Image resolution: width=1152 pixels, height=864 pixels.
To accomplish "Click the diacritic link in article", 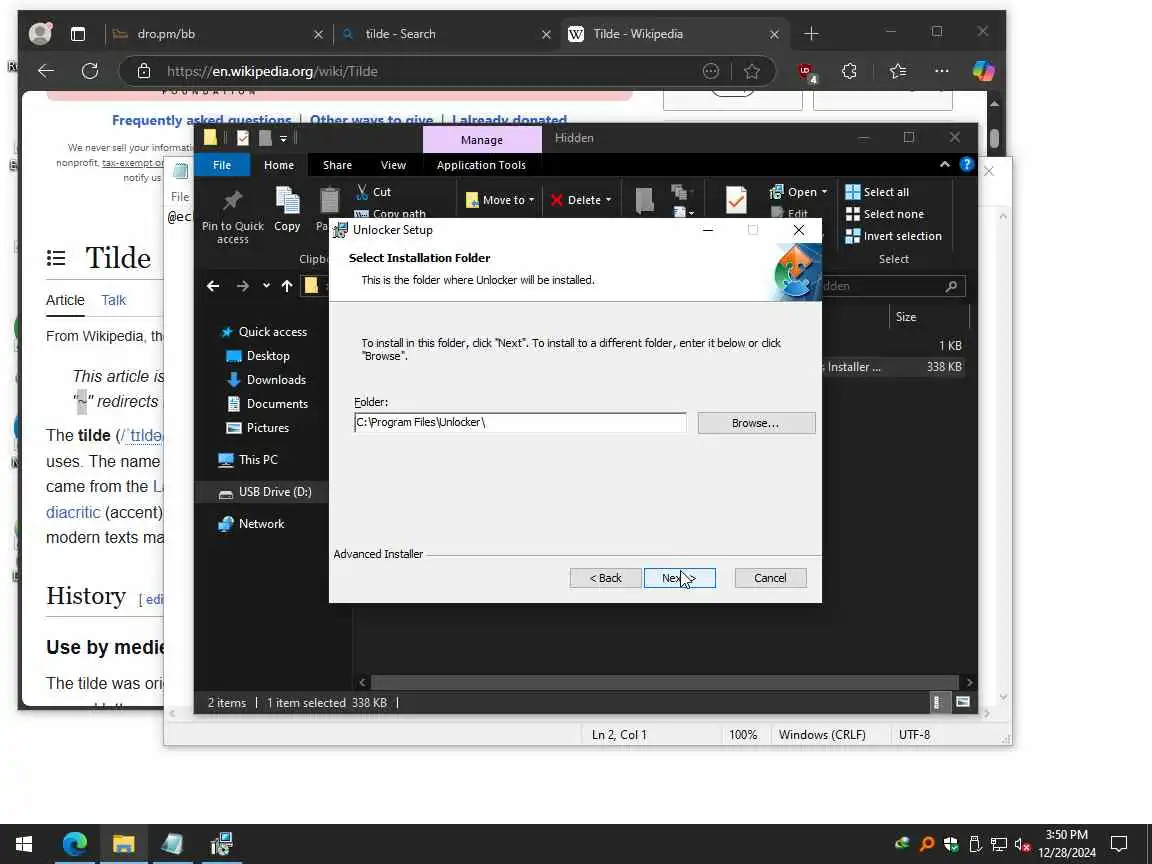I will pyautogui.click(x=73, y=512).
